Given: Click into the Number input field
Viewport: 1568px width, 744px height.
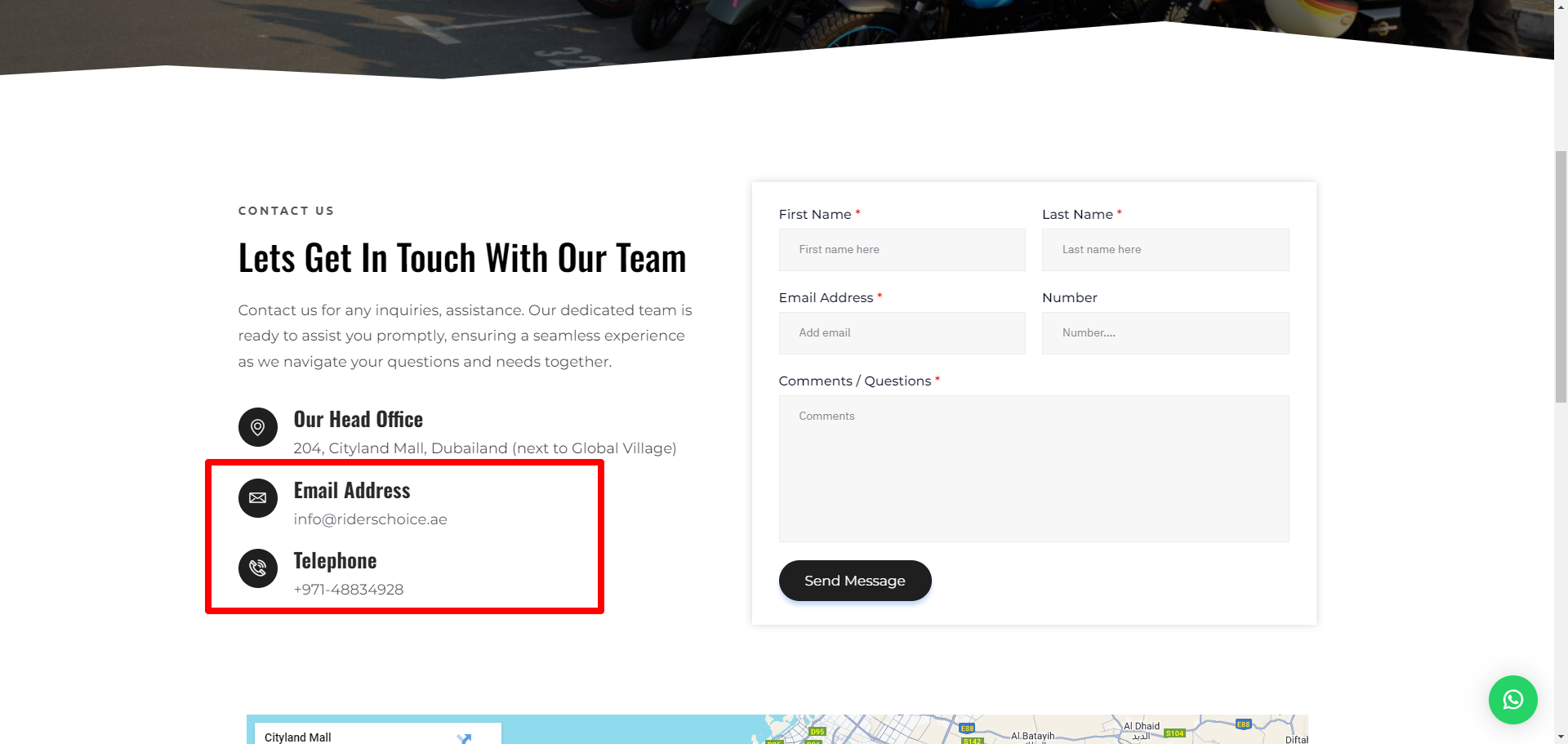Looking at the screenshot, I should click(1165, 333).
